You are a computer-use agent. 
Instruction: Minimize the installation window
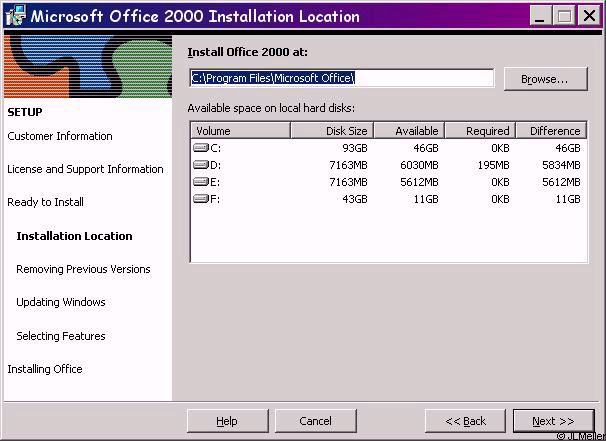pyautogui.click(x=540, y=16)
